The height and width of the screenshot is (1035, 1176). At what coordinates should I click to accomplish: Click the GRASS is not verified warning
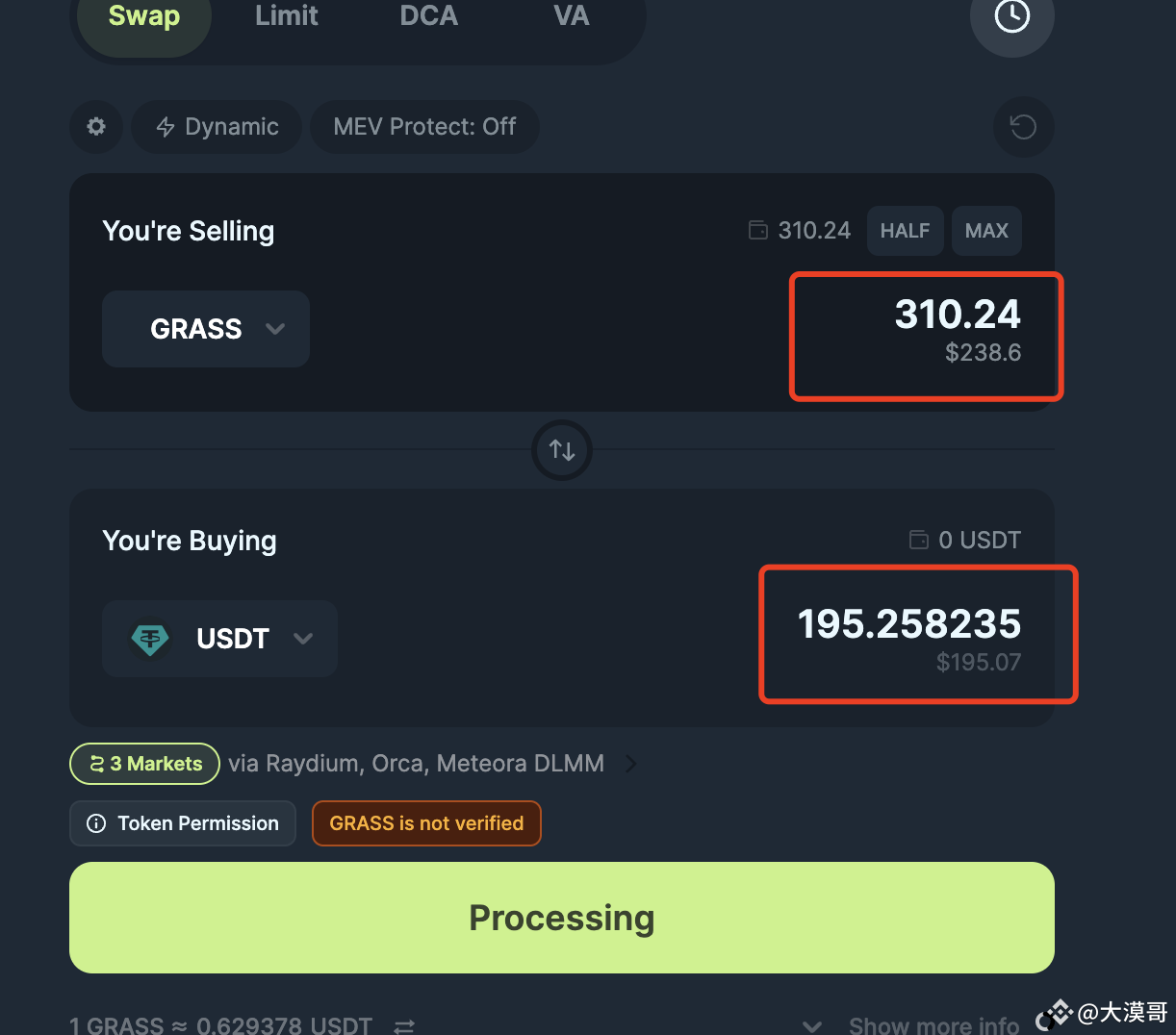click(426, 822)
